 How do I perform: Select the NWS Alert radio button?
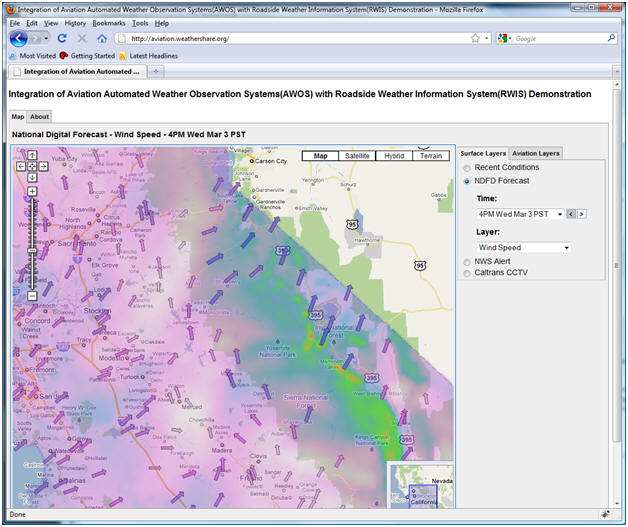(x=467, y=262)
